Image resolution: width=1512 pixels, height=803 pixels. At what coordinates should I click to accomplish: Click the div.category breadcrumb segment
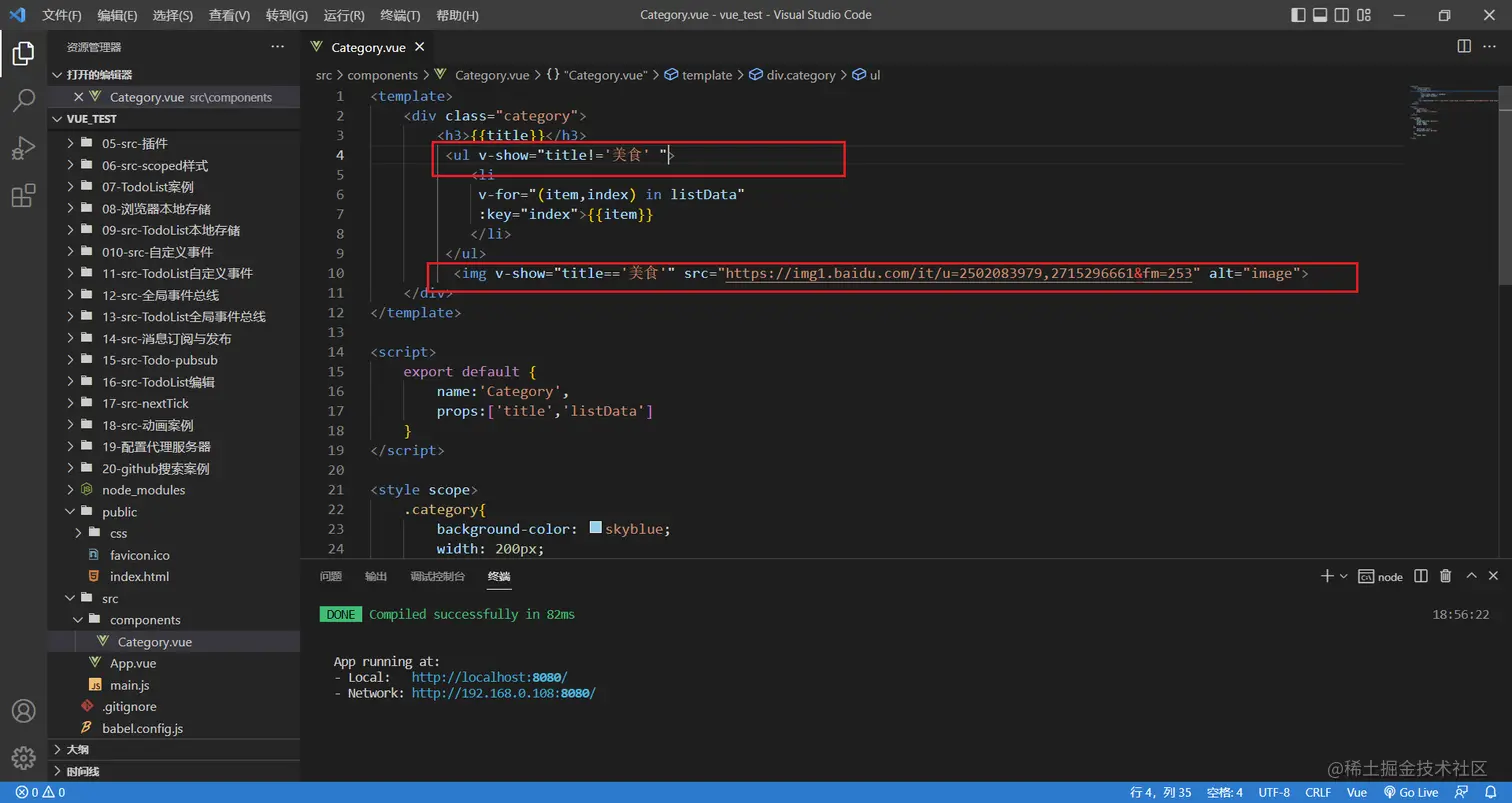(x=793, y=75)
